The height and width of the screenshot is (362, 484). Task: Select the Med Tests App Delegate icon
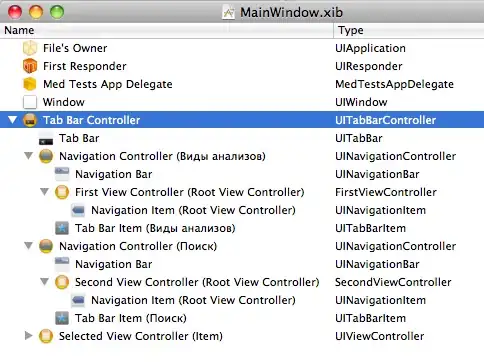[30, 84]
